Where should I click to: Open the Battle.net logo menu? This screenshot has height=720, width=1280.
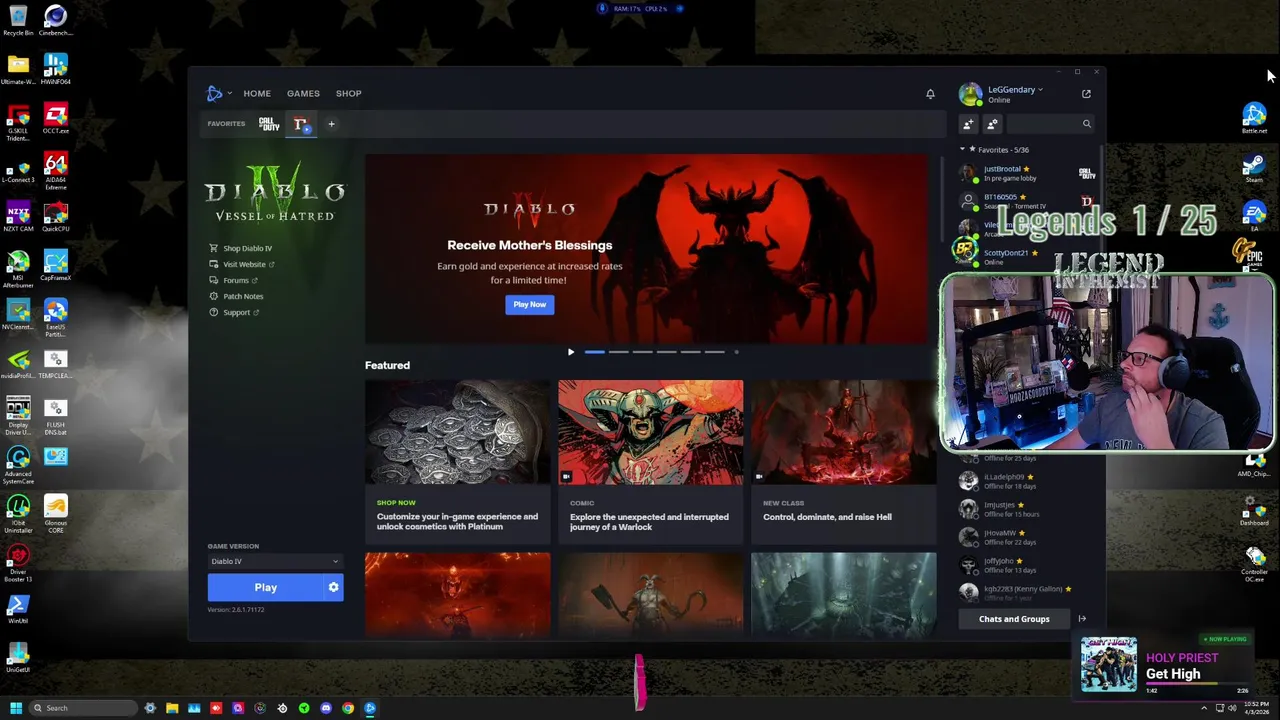pyautogui.click(x=216, y=93)
